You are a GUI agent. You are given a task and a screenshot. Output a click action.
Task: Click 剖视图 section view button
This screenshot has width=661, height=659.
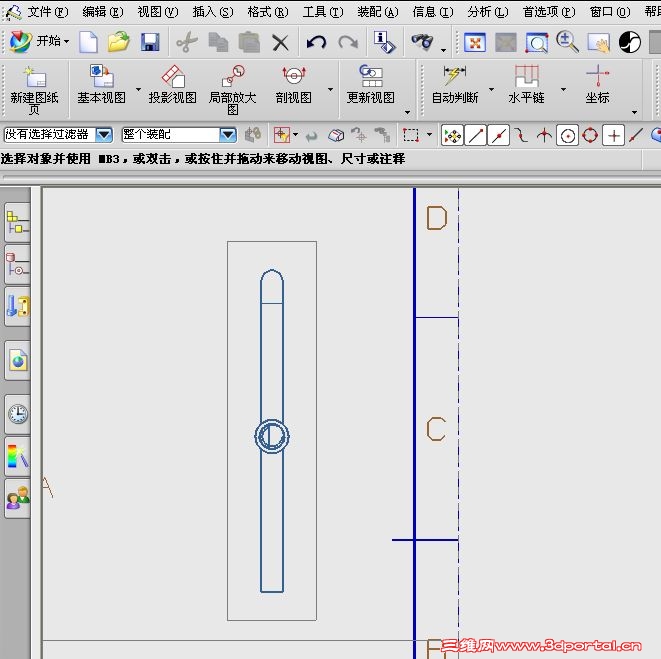point(294,84)
